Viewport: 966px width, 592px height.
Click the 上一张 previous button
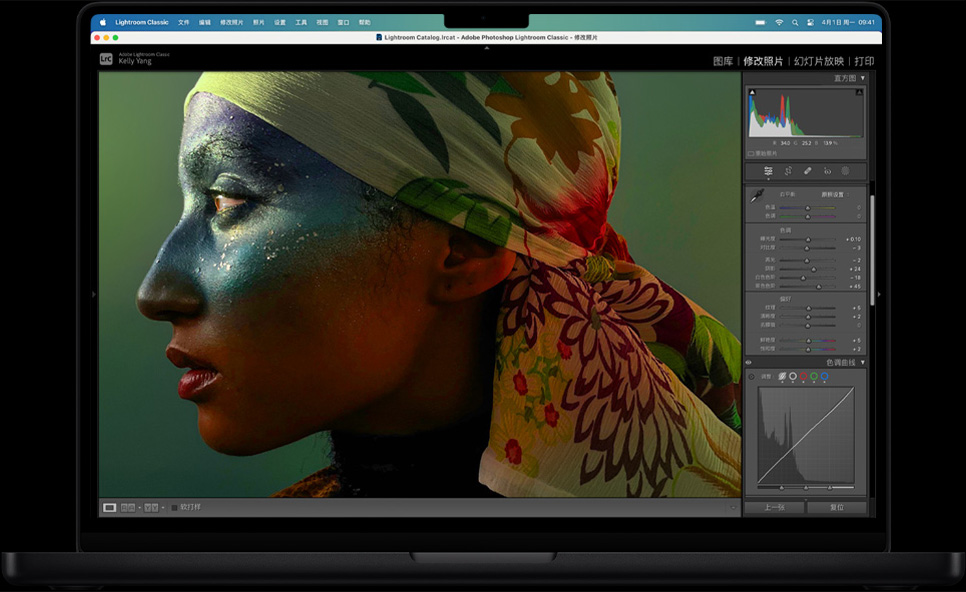(x=774, y=507)
